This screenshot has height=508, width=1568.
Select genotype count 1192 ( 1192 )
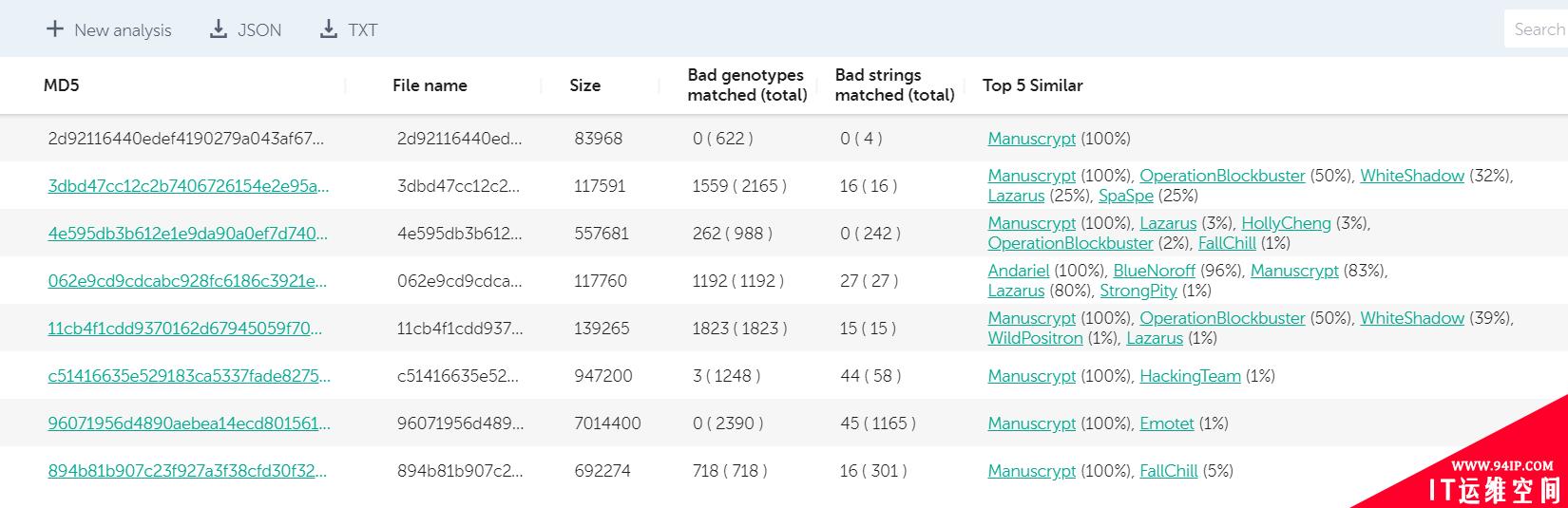pyautogui.click(x=738, y=281)
